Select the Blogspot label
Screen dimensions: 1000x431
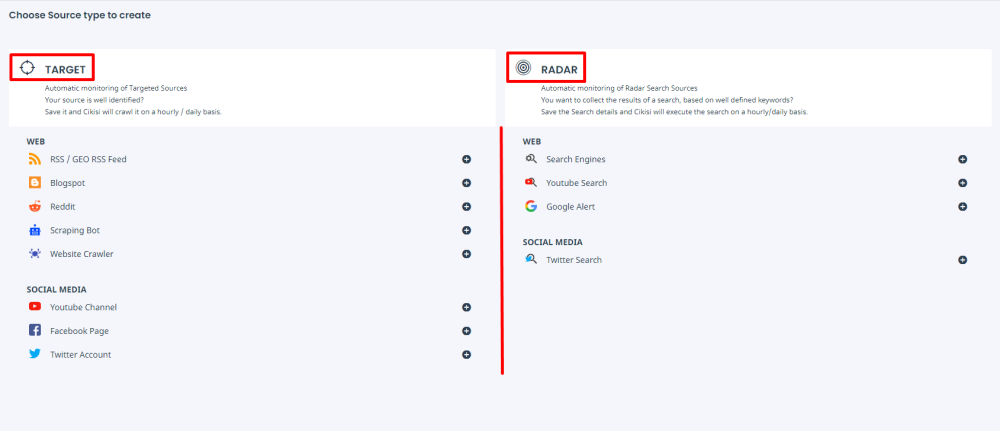click(x=68, y=183)
